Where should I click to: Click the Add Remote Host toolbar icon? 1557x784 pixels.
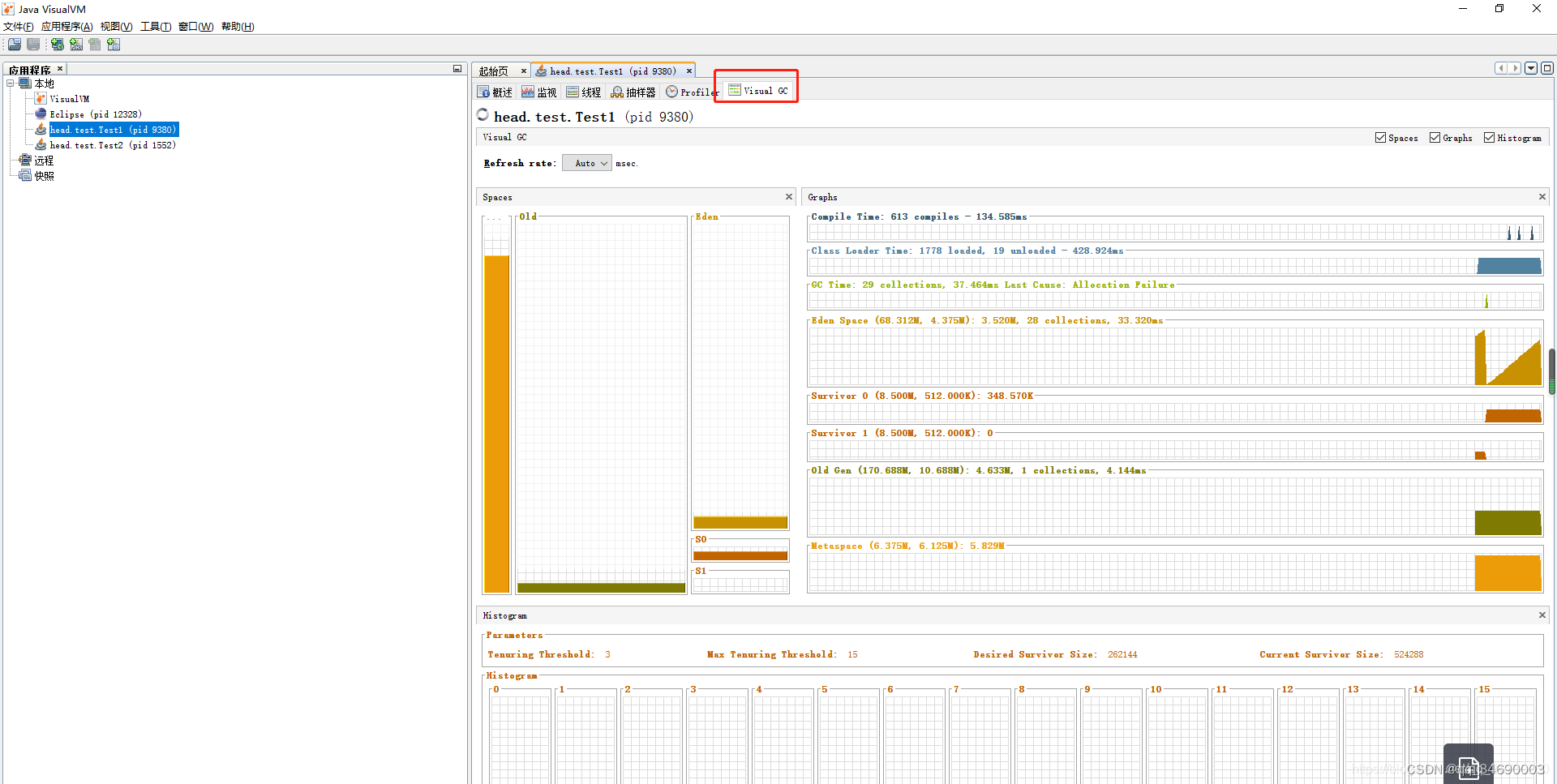click(x=58, y=45)
